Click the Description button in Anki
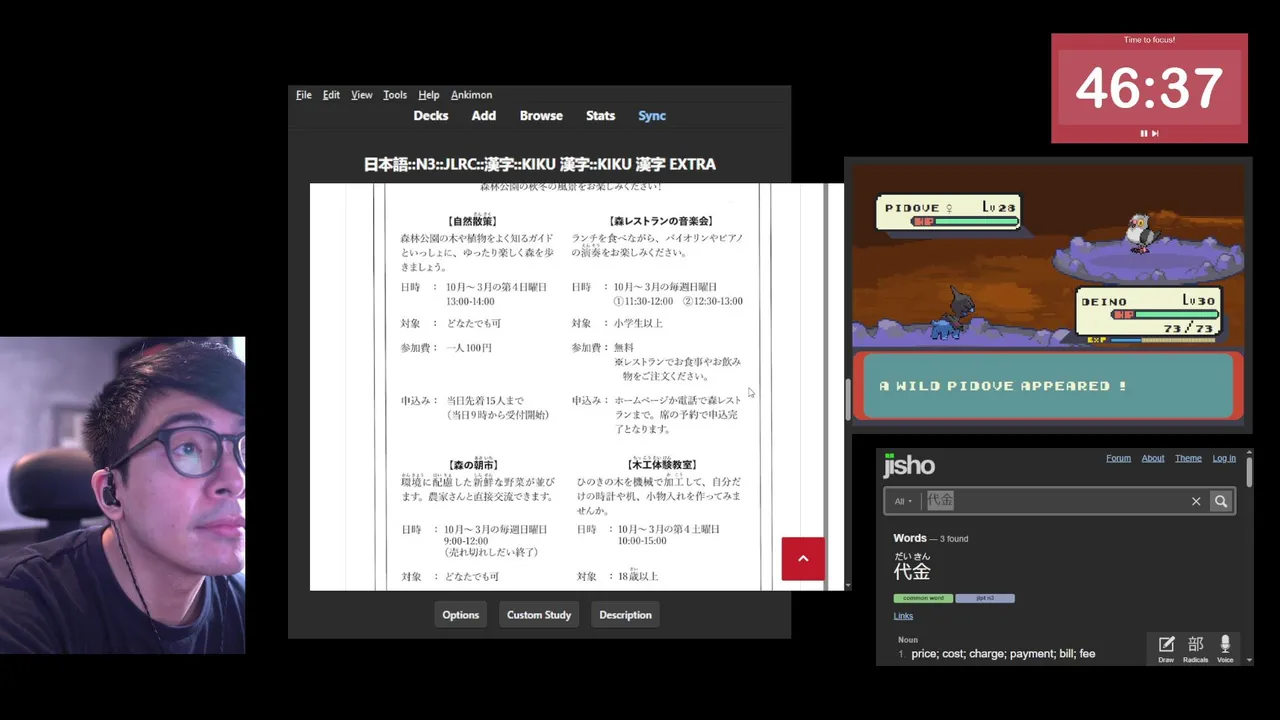The width and height of the screenshot is (1280, 720). point(625,615)
